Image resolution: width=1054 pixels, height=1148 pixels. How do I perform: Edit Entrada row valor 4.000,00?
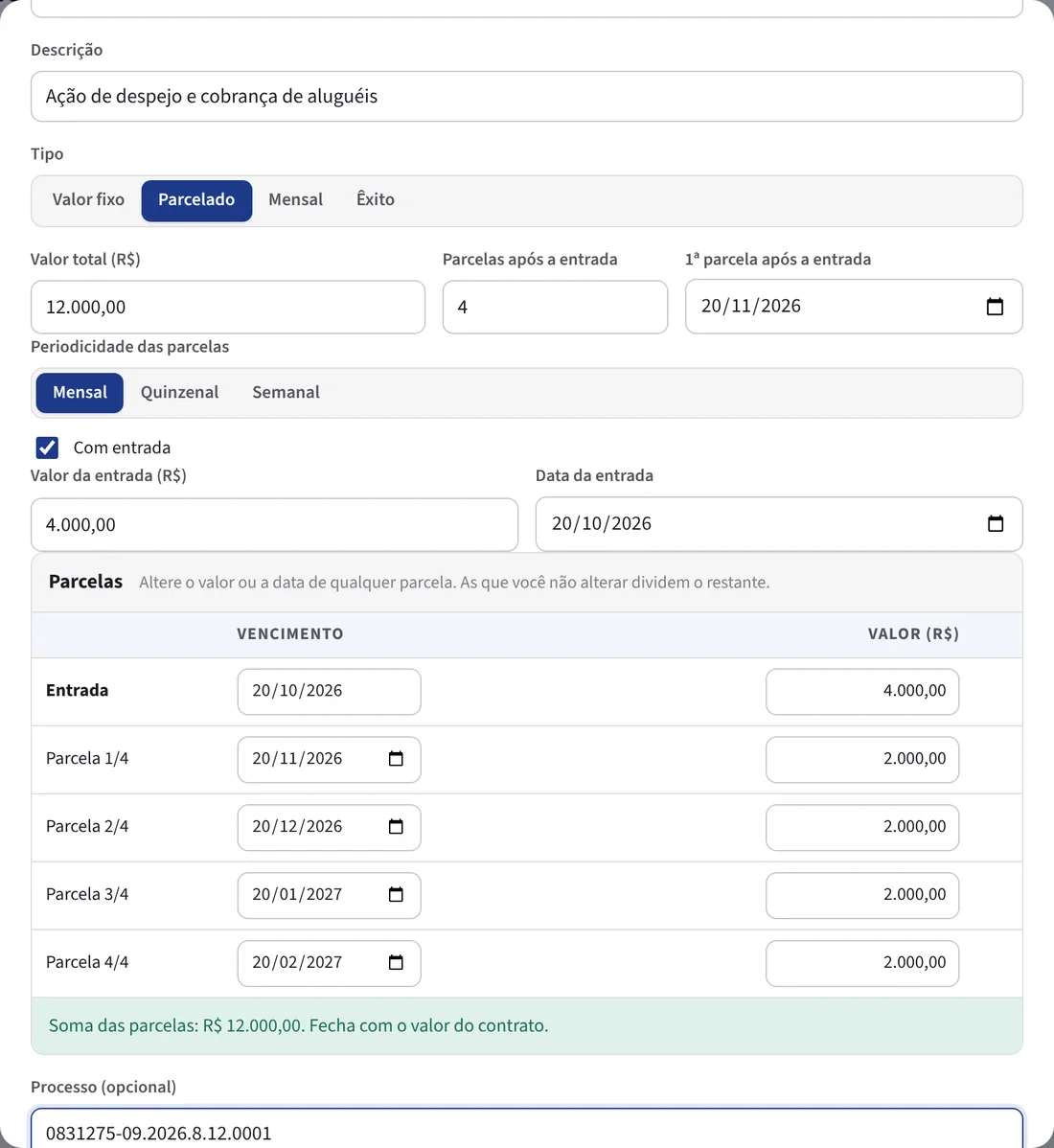862,691
